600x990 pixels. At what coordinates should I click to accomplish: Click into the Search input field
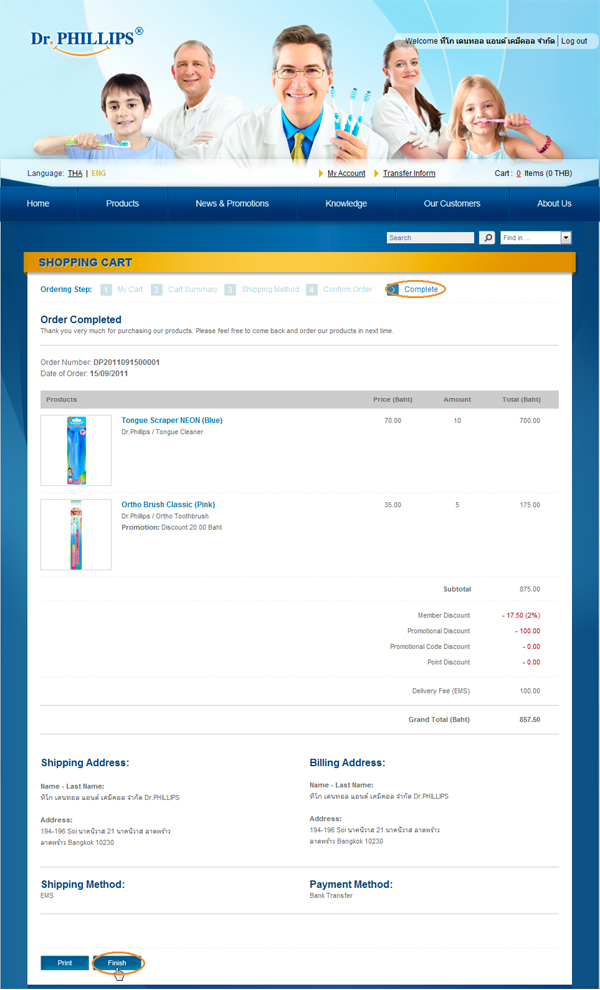pos(430,238)
